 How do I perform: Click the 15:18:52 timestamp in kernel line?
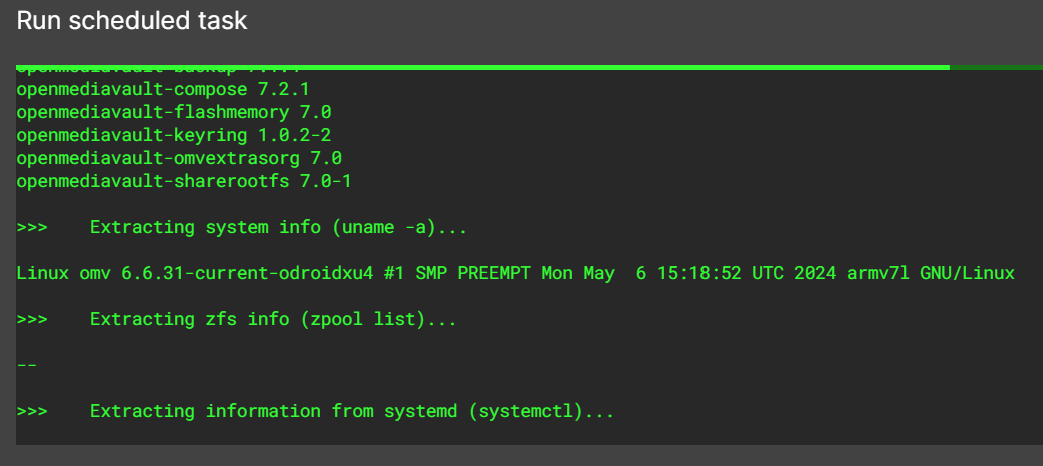click(699, 273)
